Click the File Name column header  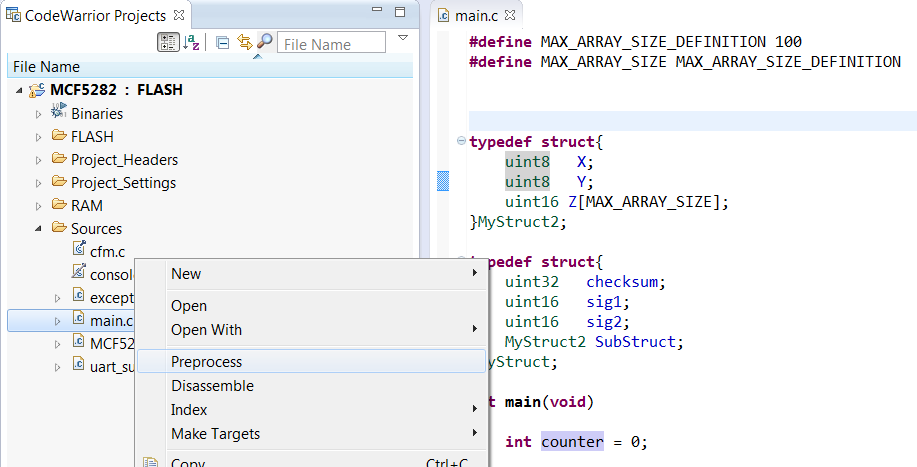point(210,67)
